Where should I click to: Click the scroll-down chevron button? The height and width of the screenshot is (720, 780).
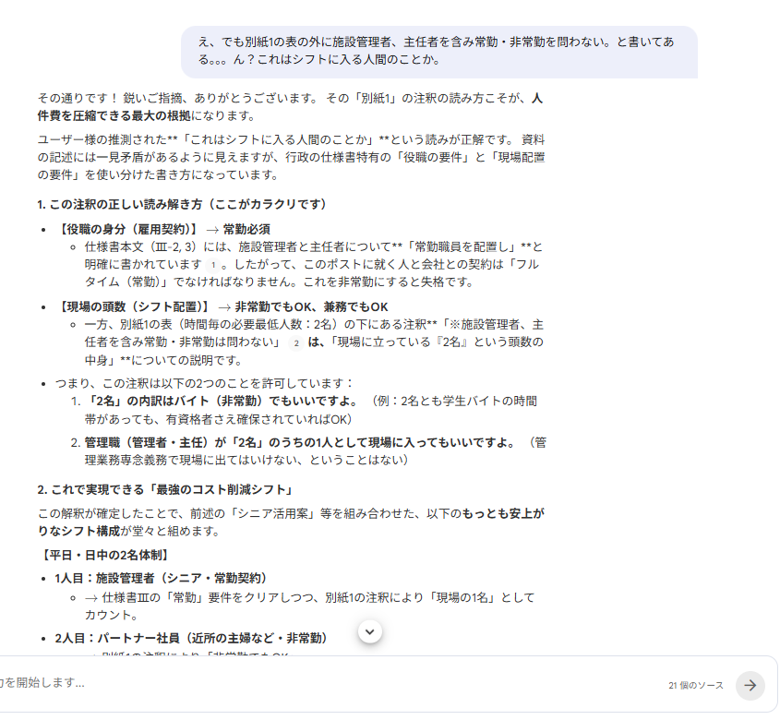[370, 632]
